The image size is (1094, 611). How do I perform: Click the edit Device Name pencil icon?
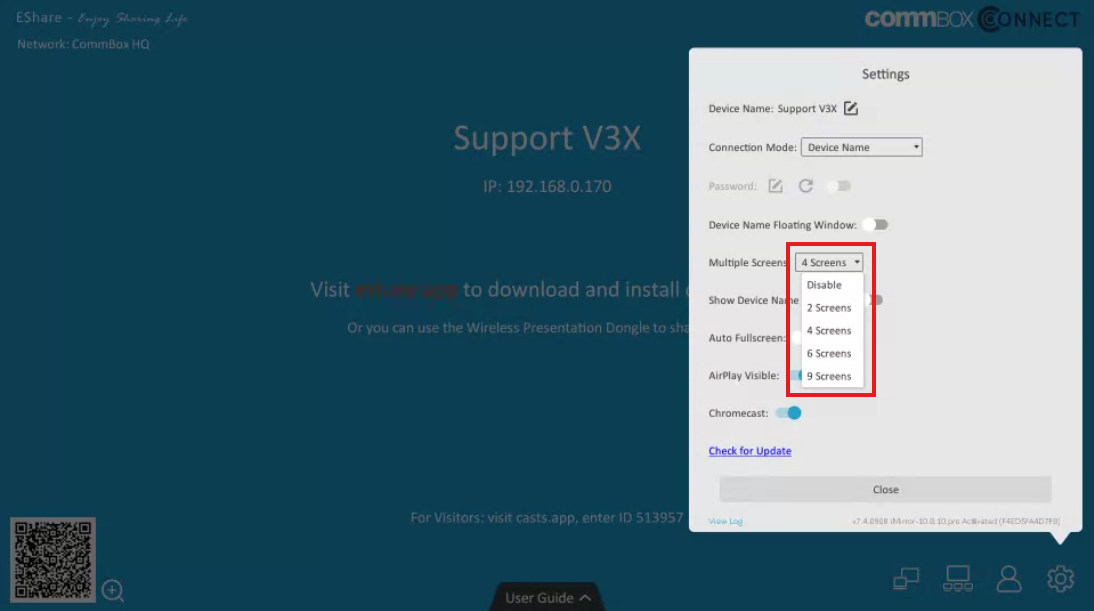[x=850, y=108]
